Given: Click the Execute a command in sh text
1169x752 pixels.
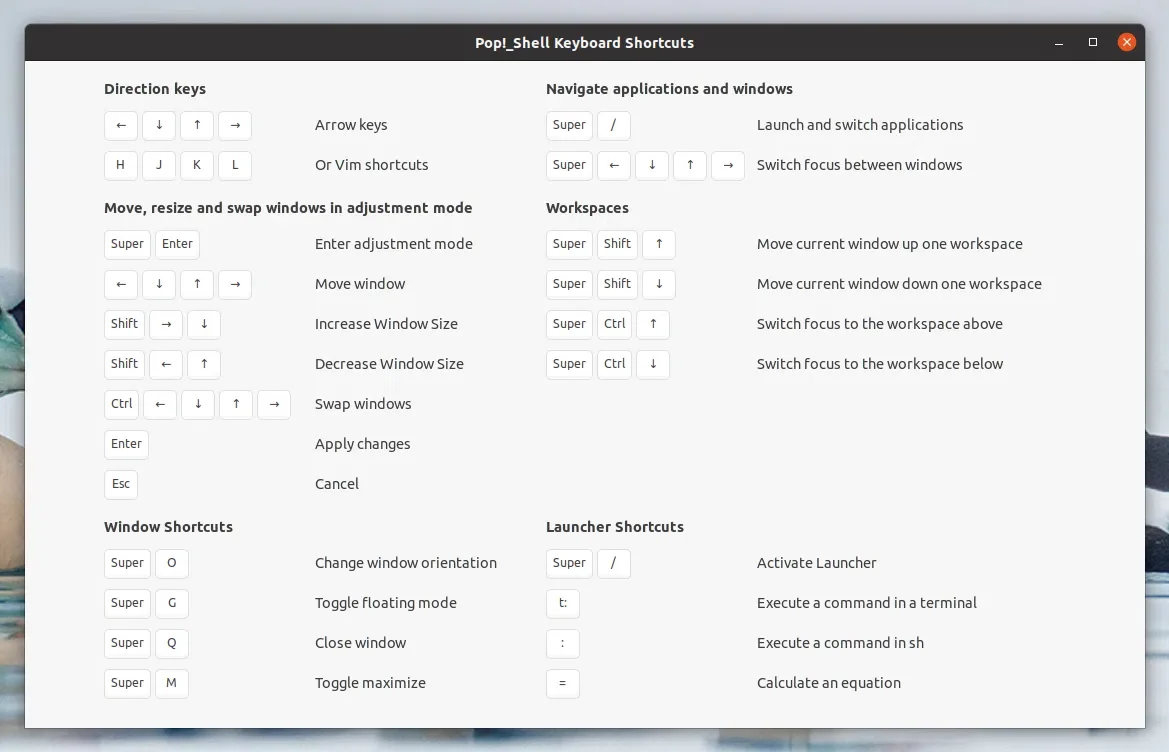Looking at the screenshot, I should pos(840,643).
